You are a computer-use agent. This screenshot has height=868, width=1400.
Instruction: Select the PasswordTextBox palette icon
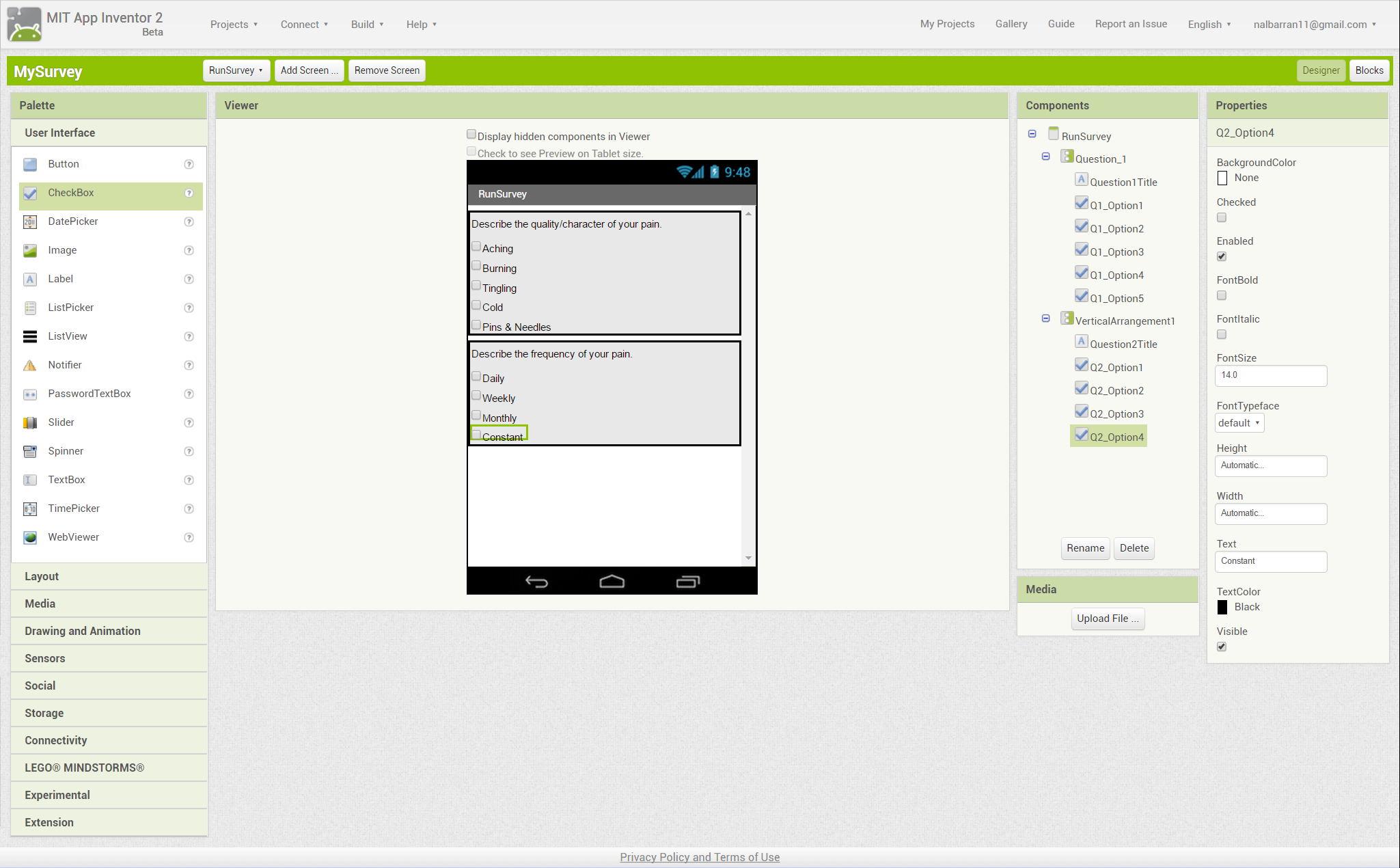point(30,394)
